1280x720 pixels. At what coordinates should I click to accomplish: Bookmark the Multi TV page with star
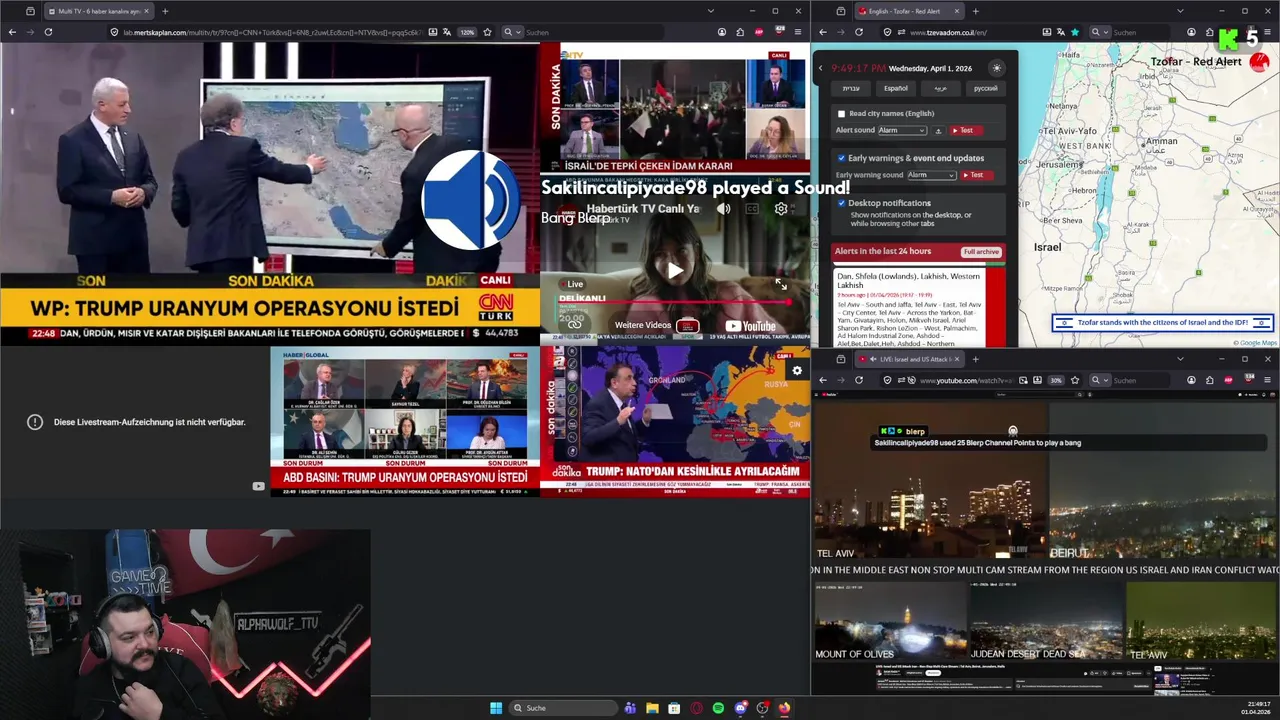click(487, 32)
